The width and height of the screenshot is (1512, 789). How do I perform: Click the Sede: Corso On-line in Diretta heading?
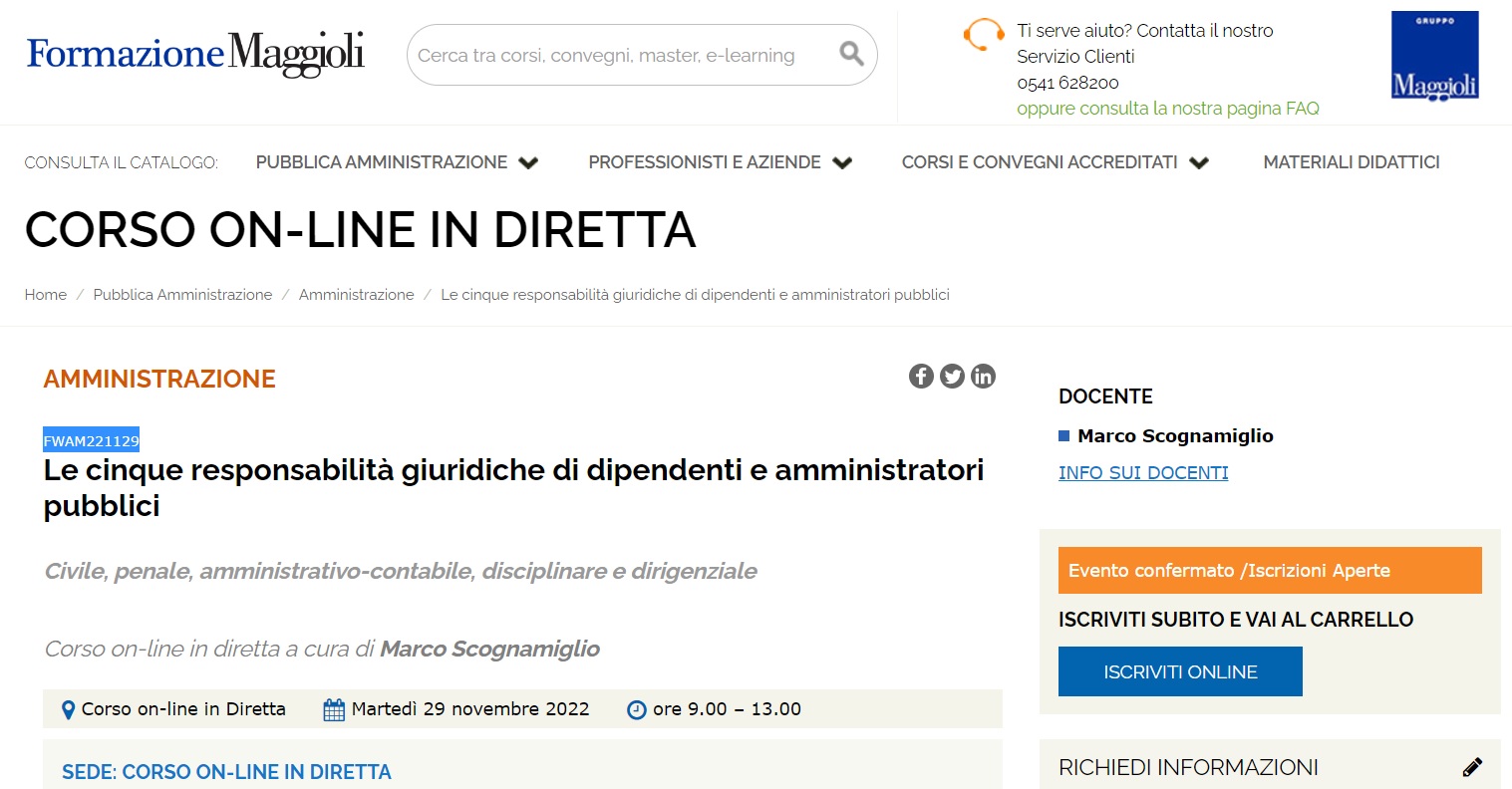pyautogui.click(x=226, y=772)
